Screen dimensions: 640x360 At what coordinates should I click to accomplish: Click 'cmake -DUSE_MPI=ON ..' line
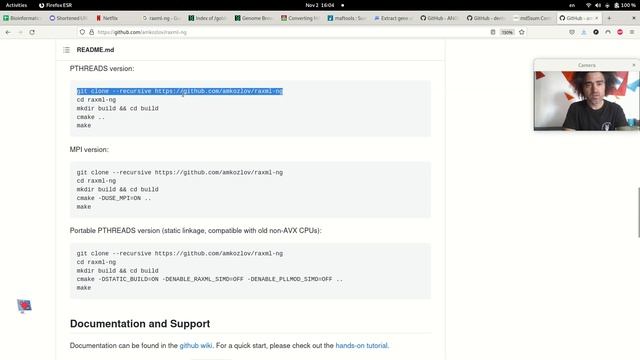(114, 198)
